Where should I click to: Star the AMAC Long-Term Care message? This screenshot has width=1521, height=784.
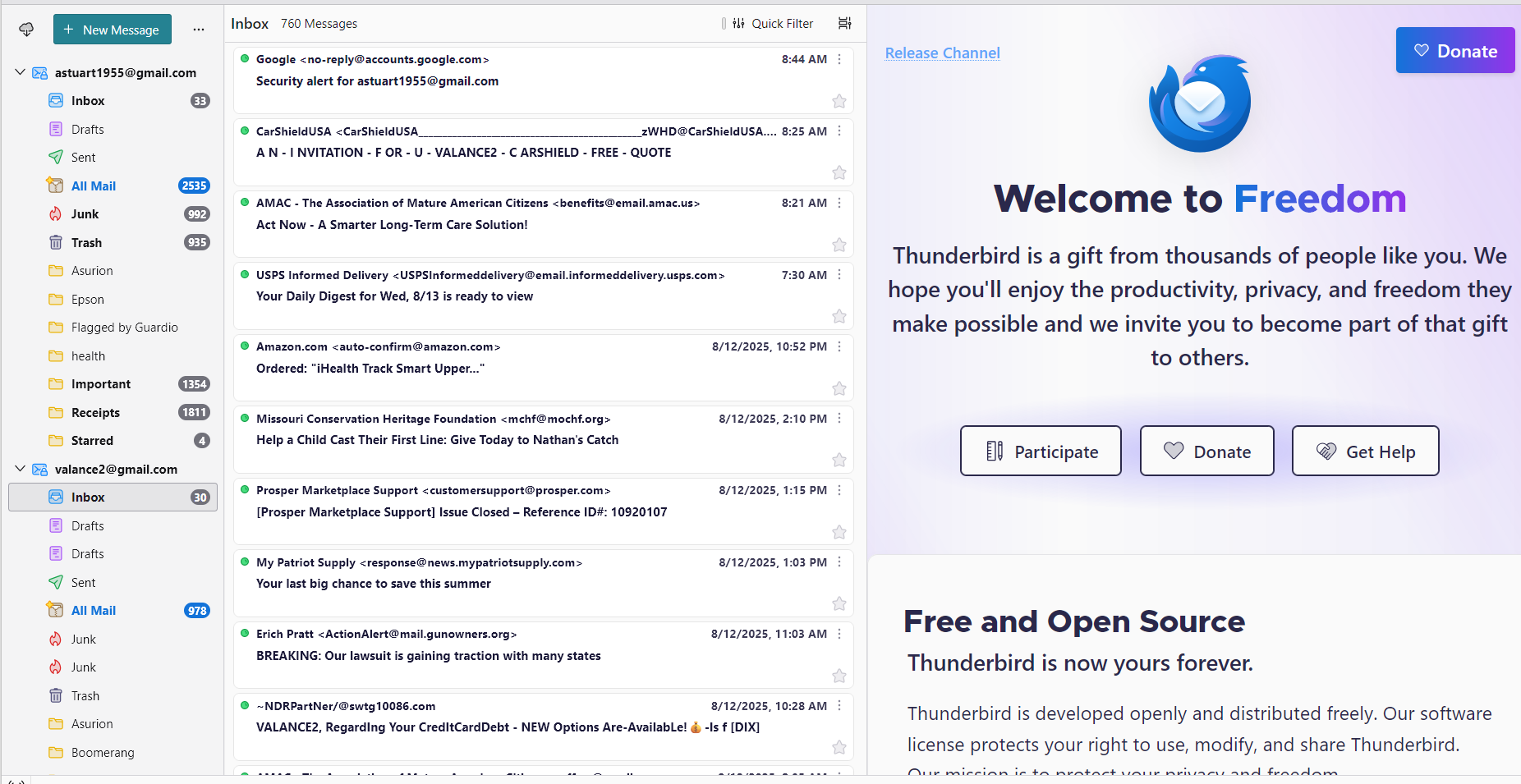tap(839, 245)
